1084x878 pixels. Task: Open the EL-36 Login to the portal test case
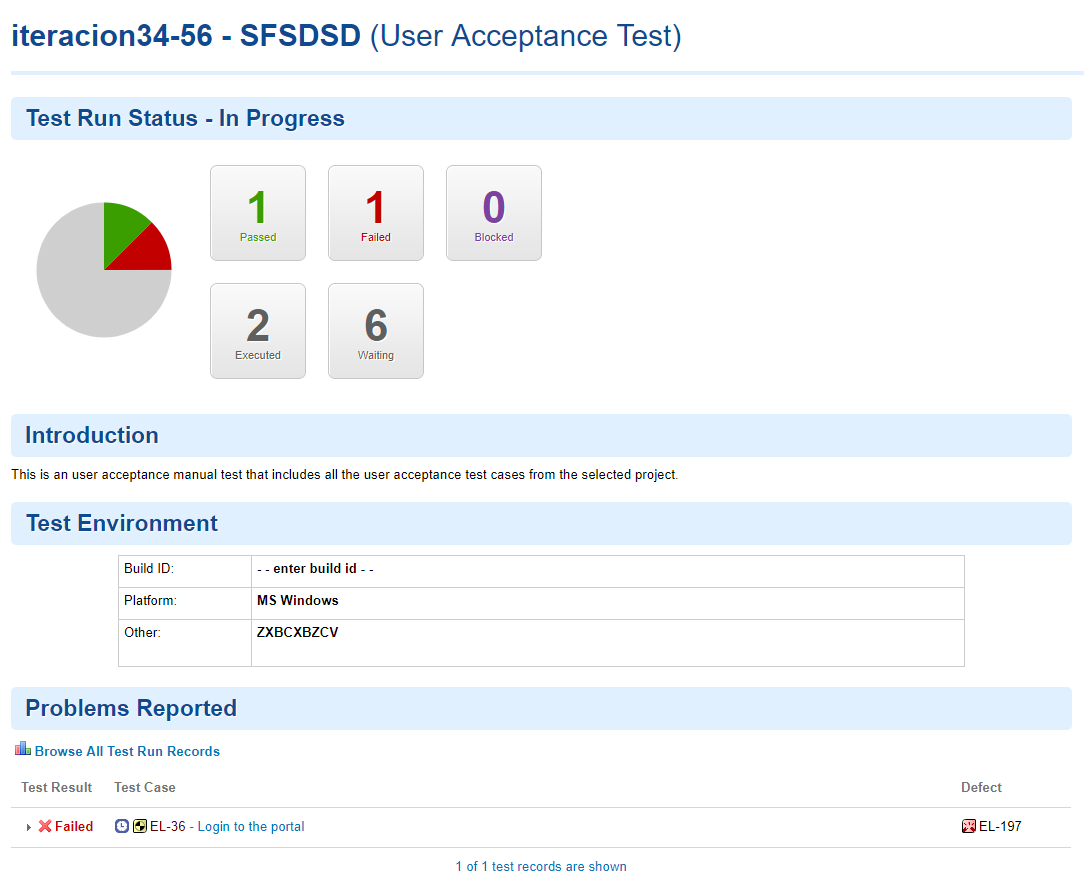point(227,826)
